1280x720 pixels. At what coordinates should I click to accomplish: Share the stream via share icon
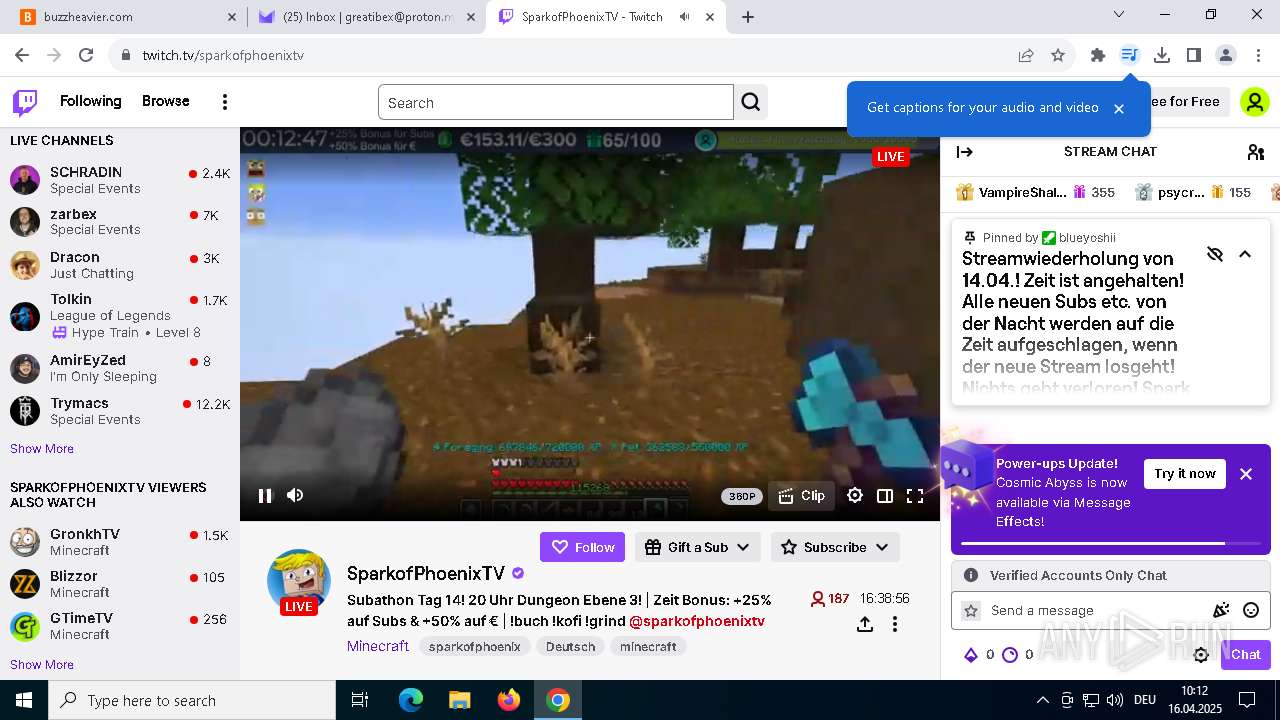[x=865, y=624]
